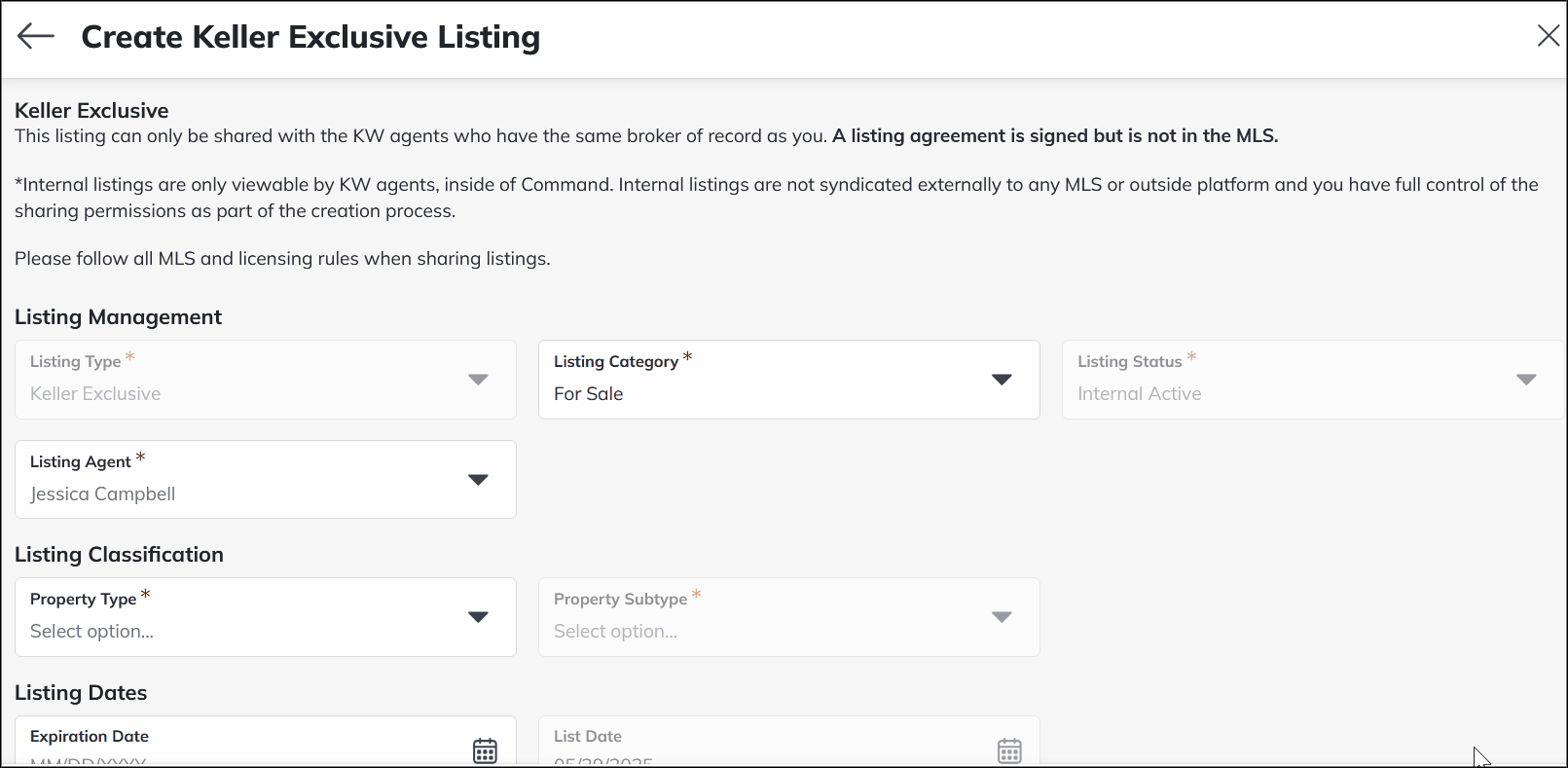
Task: Click the Keller Exclusive listing type field
Action: [195, 393]
